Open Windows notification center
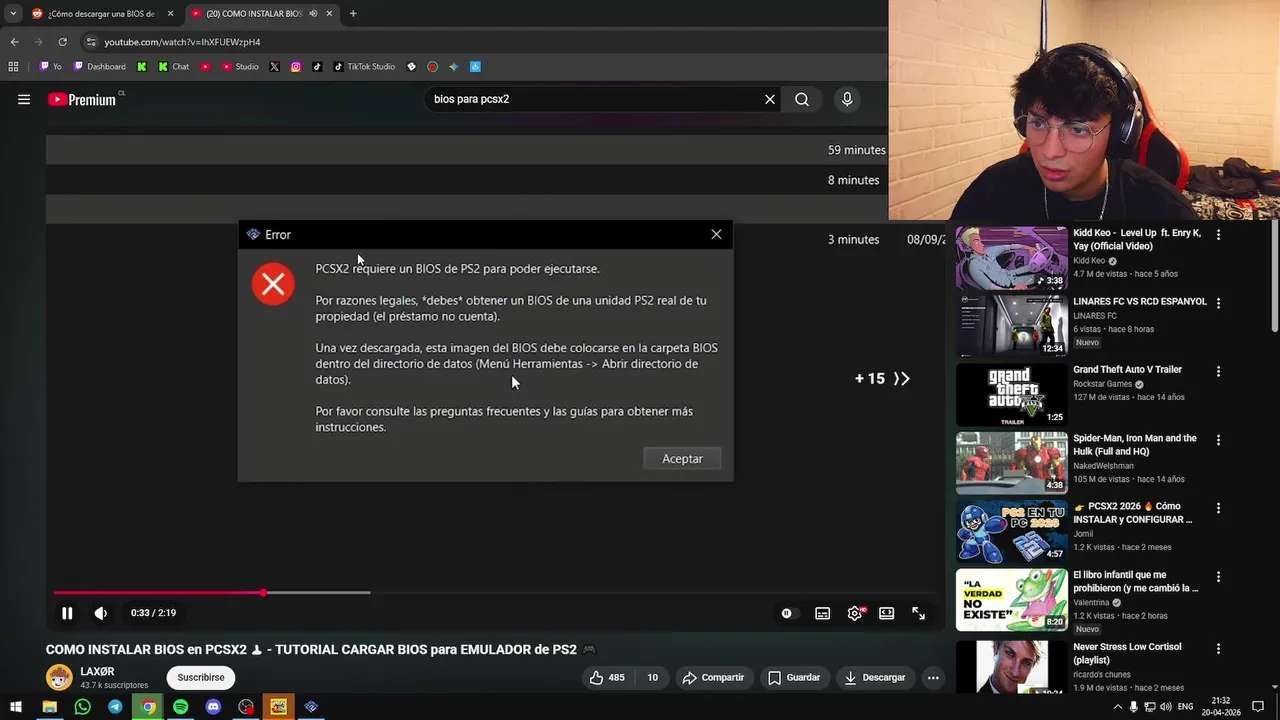This screenshot has height=720, width=1280. [1258, 707]
